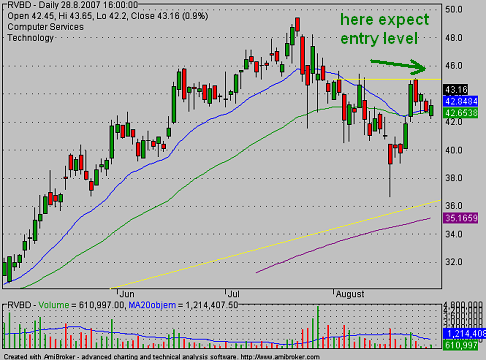This screenshot has width=486, height=360.
Task: Click the green 42.6538 moving average tag
Action: (461, 113)
